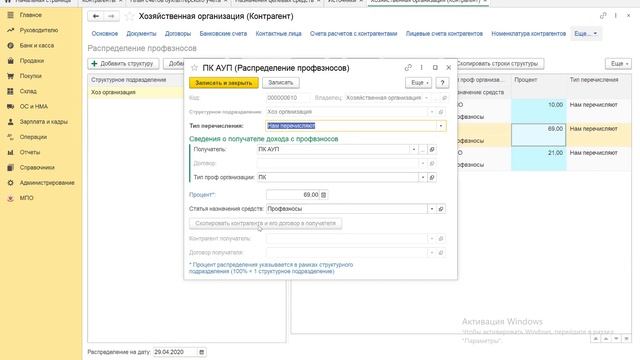Switch to the Контактные лица tab
640x360 pixels.
tap(278, 33)
